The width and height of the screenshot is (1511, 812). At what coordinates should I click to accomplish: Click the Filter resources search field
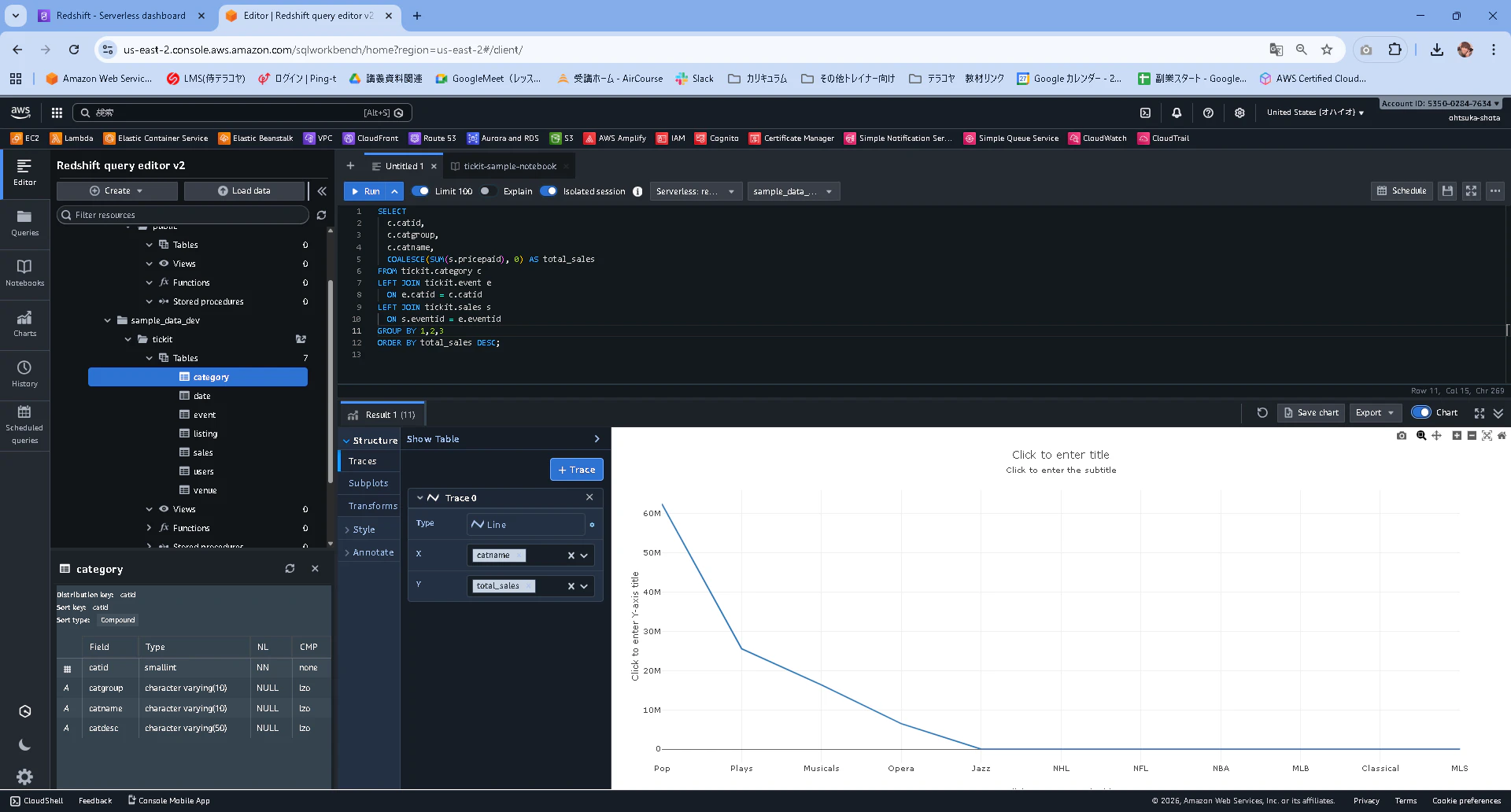pyautogui.click(x=183, y=215)
